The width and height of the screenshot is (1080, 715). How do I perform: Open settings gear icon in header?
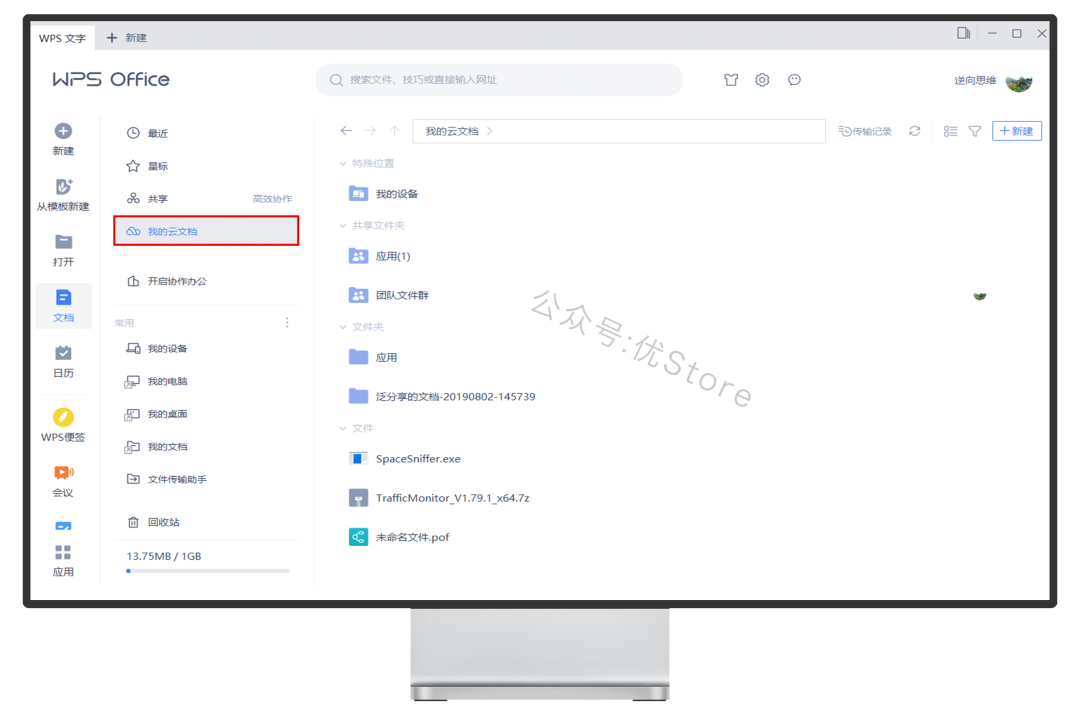[x=762, y=80]
